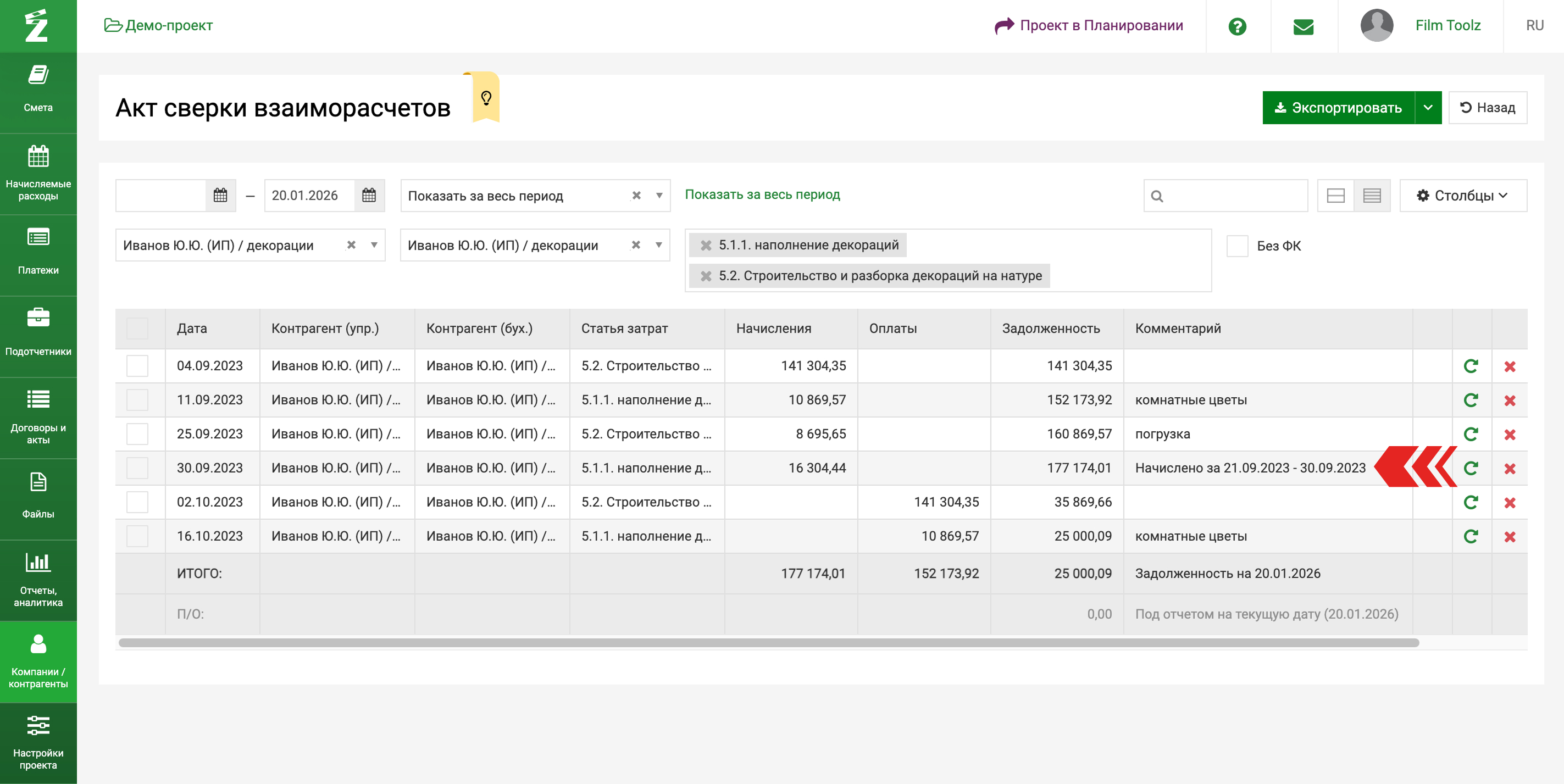The height and width of the screenshot is (784, 1564).
Task: Switch to compact rows view icon
Action: click(1372, 196)
